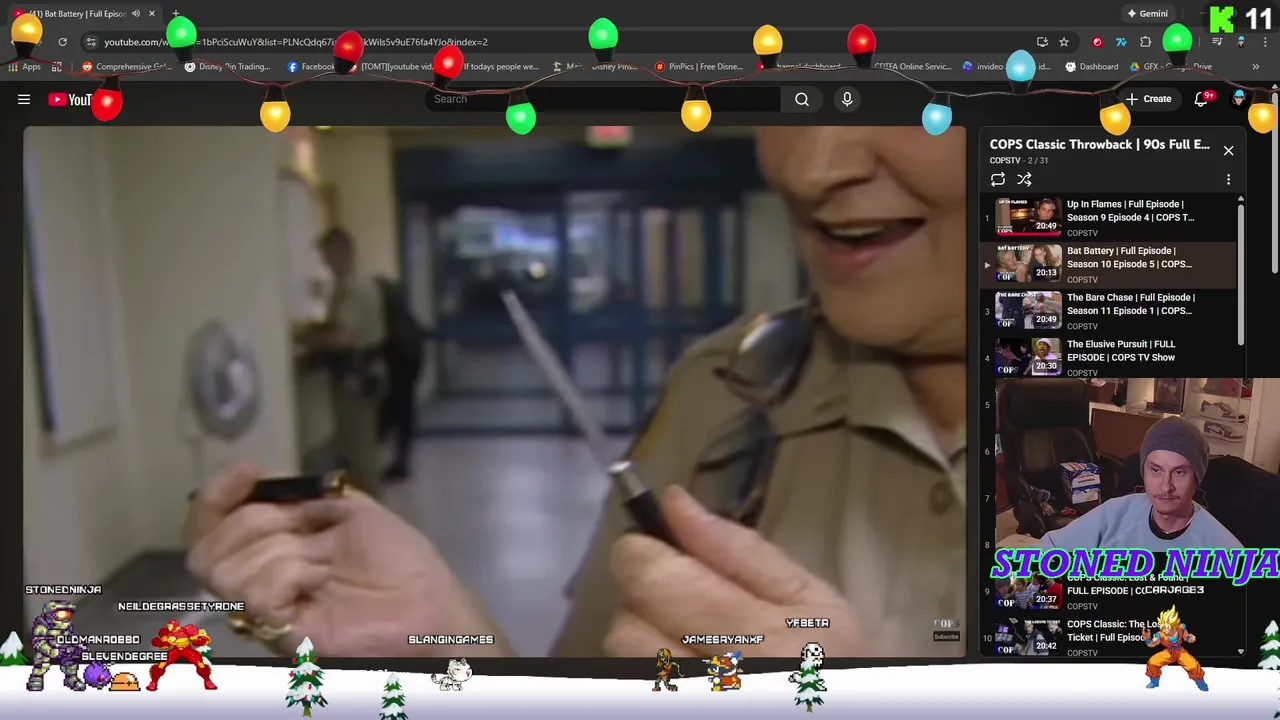The width and height of the screenshot is (1280, 720).
Task: Play Up In Flames playlist thumbnail
Action: click(1028, 217)
